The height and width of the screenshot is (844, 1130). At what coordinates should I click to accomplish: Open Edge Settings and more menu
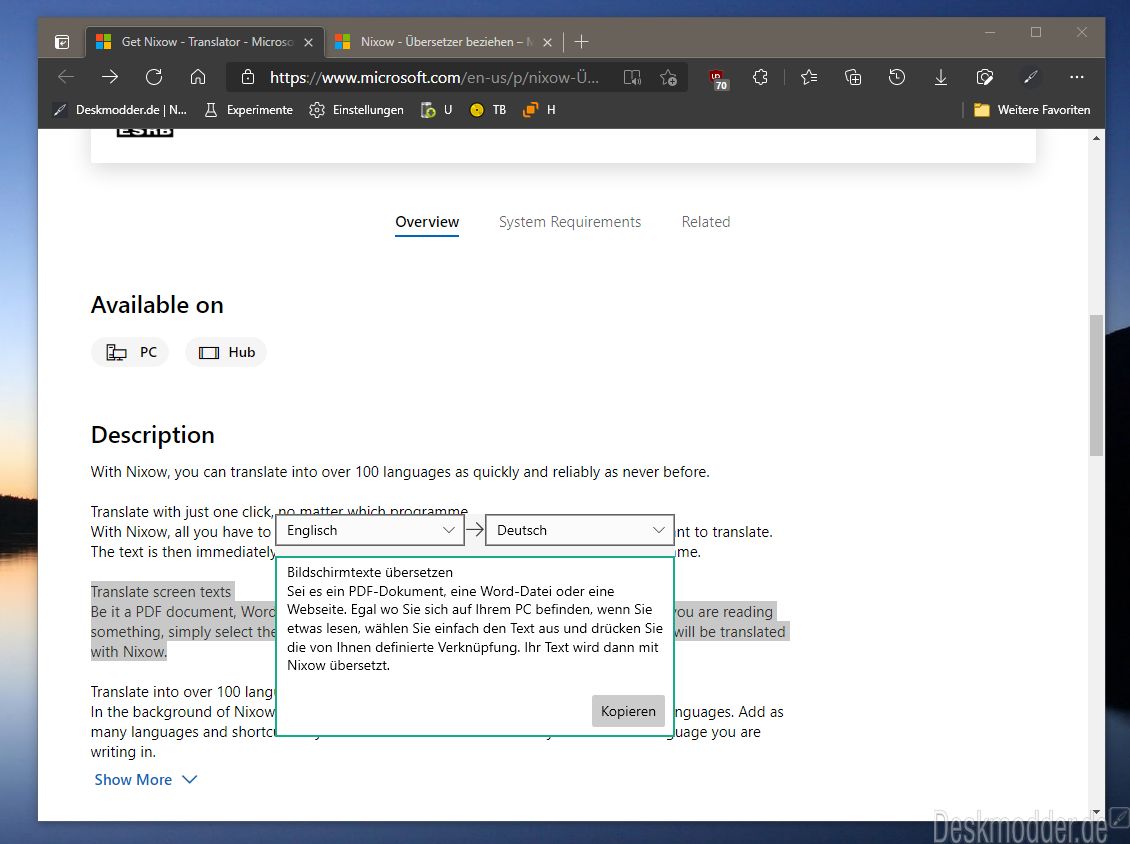coord(1077,77)
